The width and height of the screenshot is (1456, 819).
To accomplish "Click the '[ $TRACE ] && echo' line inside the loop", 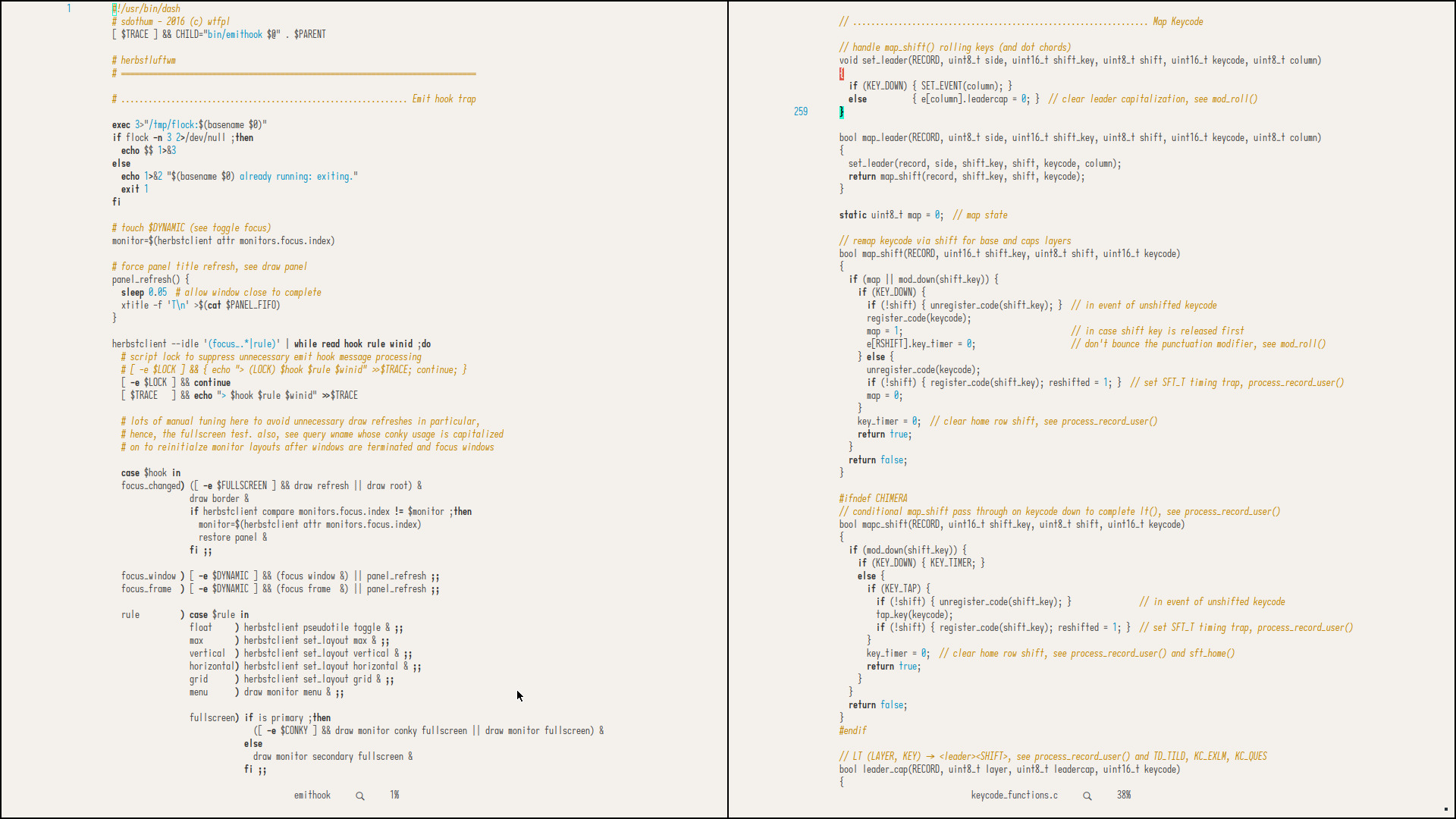I will pyautogui.click(x=240, y=395).
